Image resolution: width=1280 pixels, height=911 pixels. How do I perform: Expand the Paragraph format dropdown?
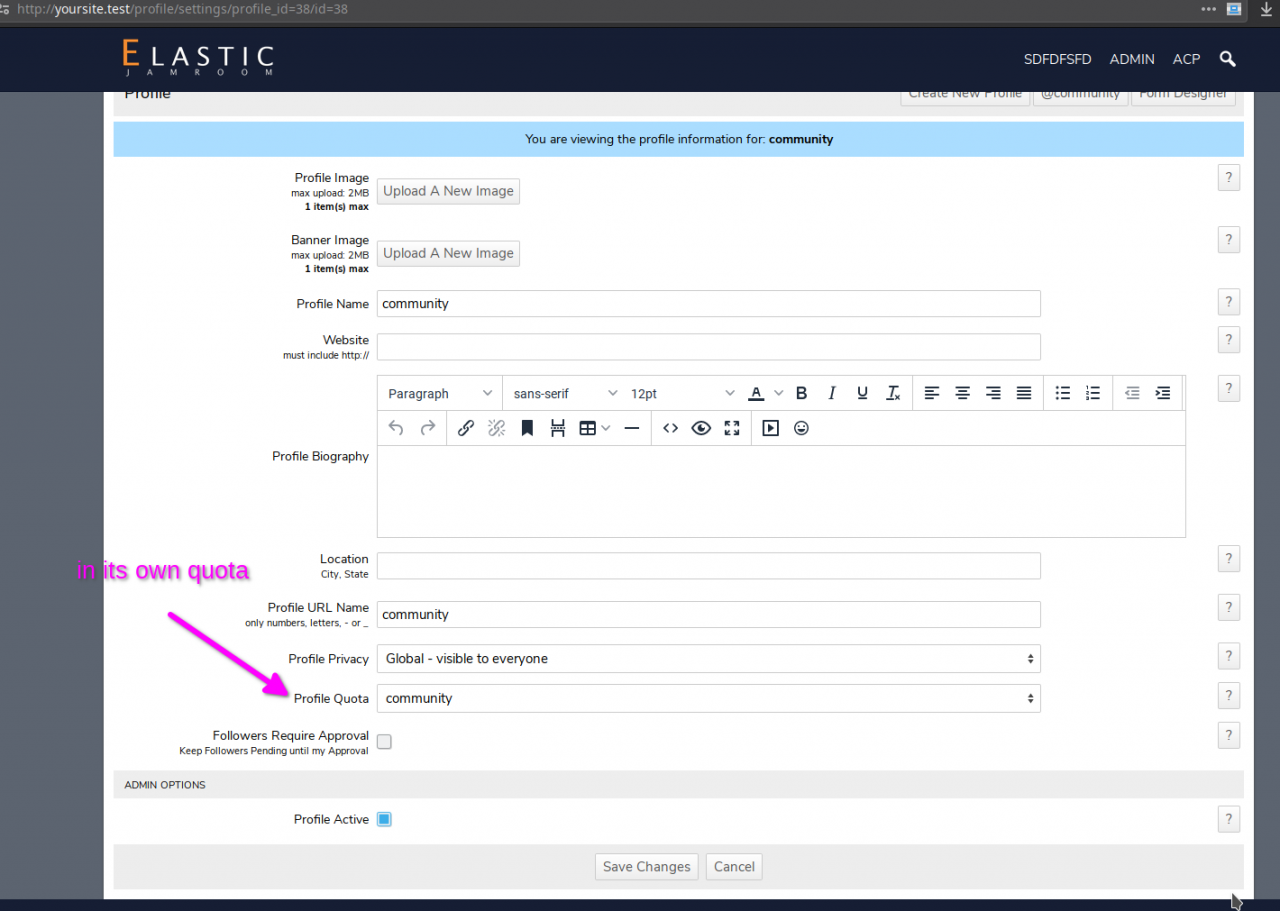coord(439,394)
